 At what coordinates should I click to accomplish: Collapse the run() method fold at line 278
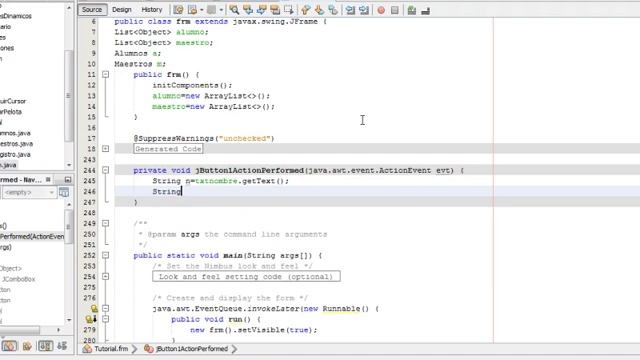106,319
